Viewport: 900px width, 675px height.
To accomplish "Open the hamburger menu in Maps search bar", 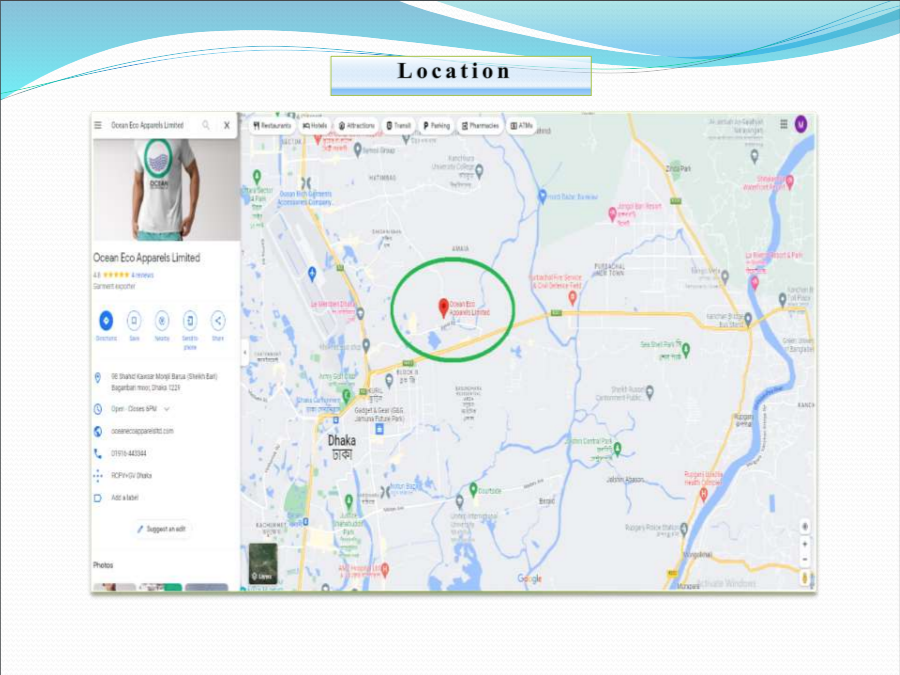I will point(98,125).
